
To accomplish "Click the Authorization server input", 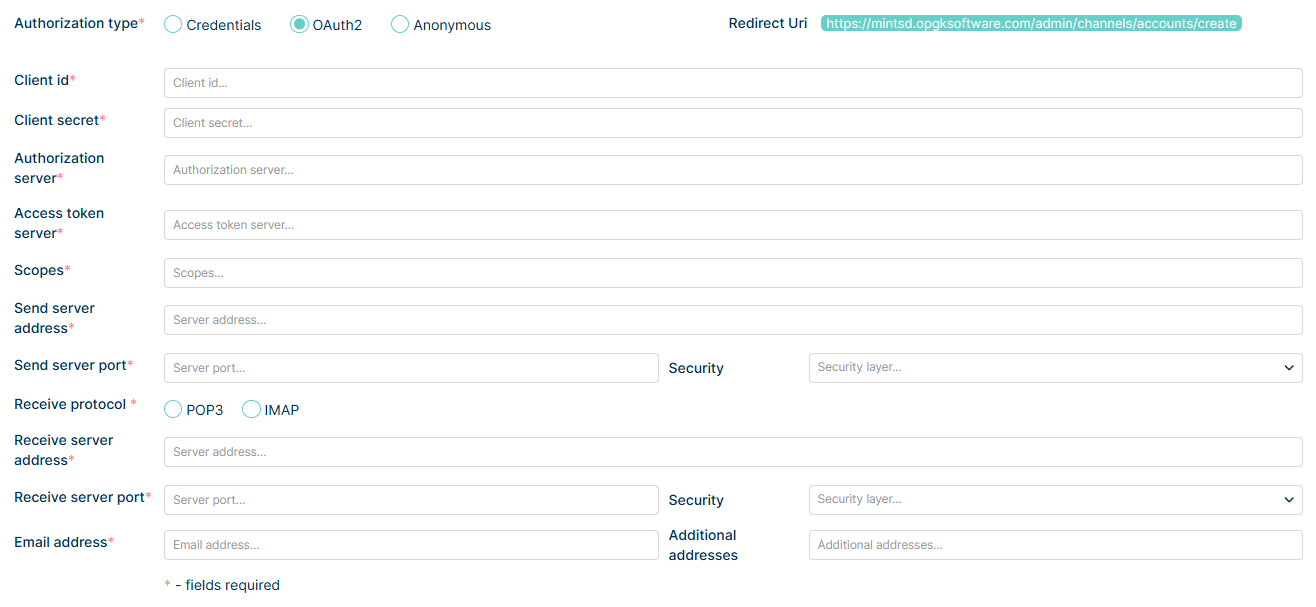I will pyautogui.click(x=733, y=170).
